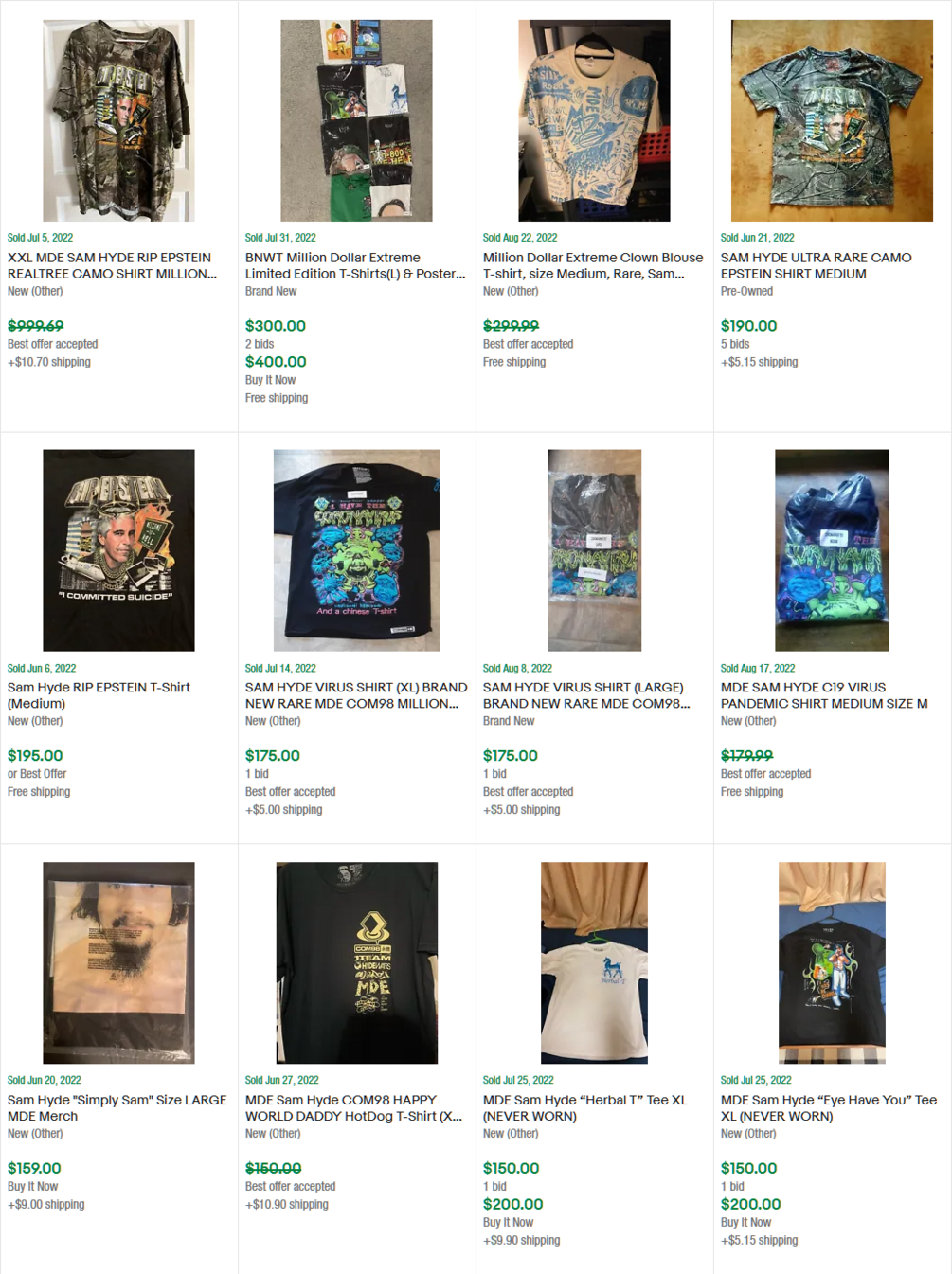Open the 'SAM HYDE ULTRA RARE CAMO' title
952x1274 pixels.
816,265
